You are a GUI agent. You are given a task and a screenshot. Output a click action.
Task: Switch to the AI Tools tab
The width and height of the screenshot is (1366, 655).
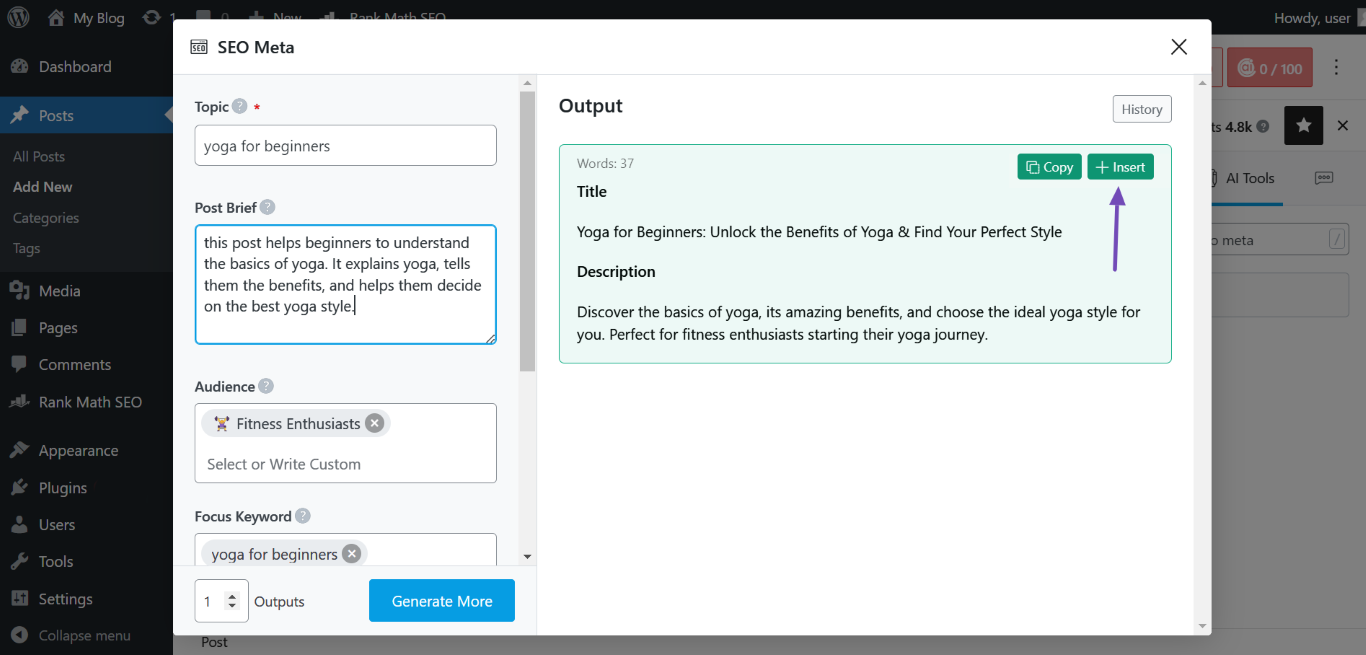1249,178
